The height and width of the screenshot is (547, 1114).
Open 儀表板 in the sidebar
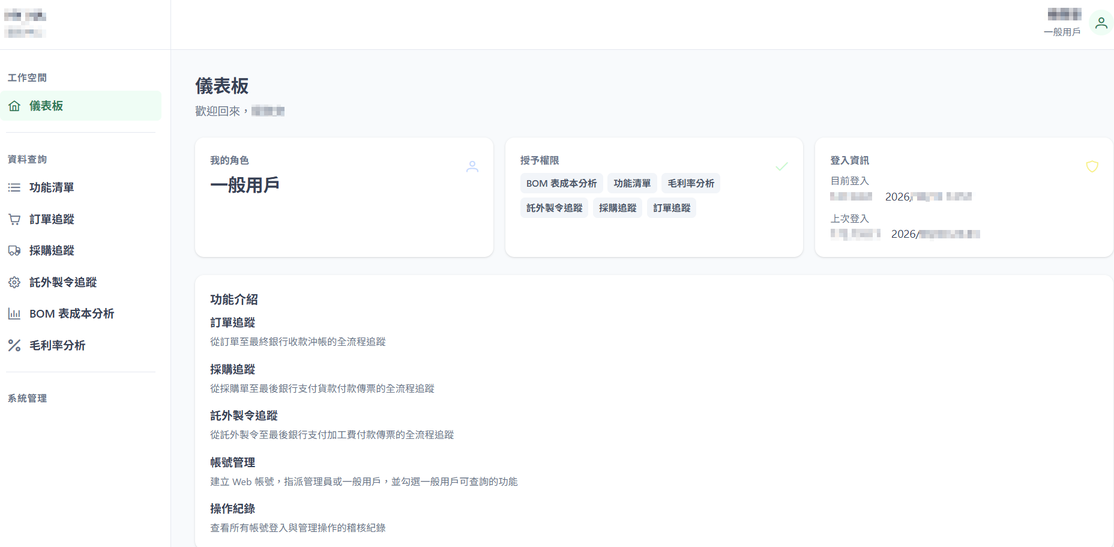[81, 106]
